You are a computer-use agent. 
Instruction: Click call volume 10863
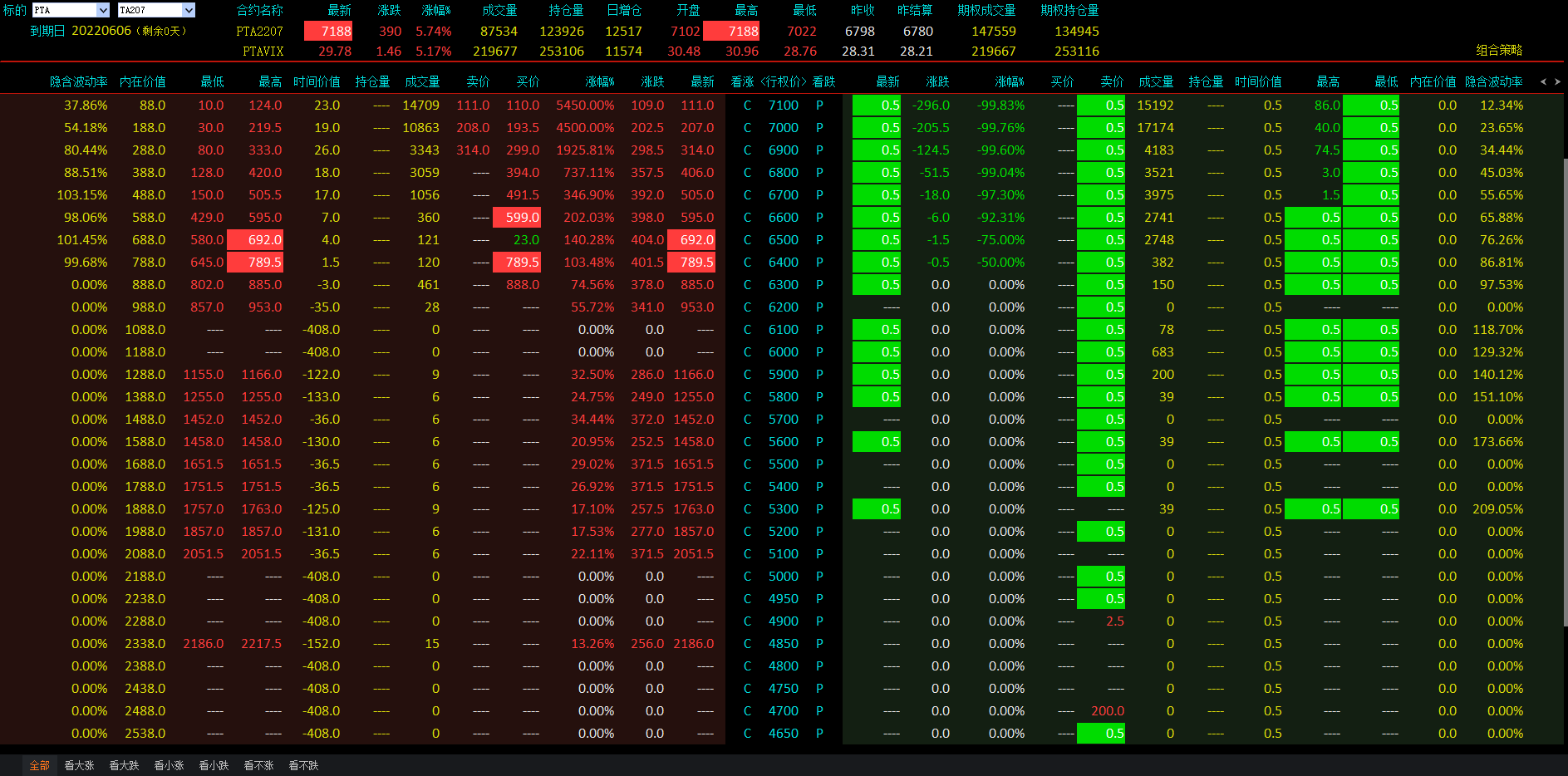(x=420, y=128)
